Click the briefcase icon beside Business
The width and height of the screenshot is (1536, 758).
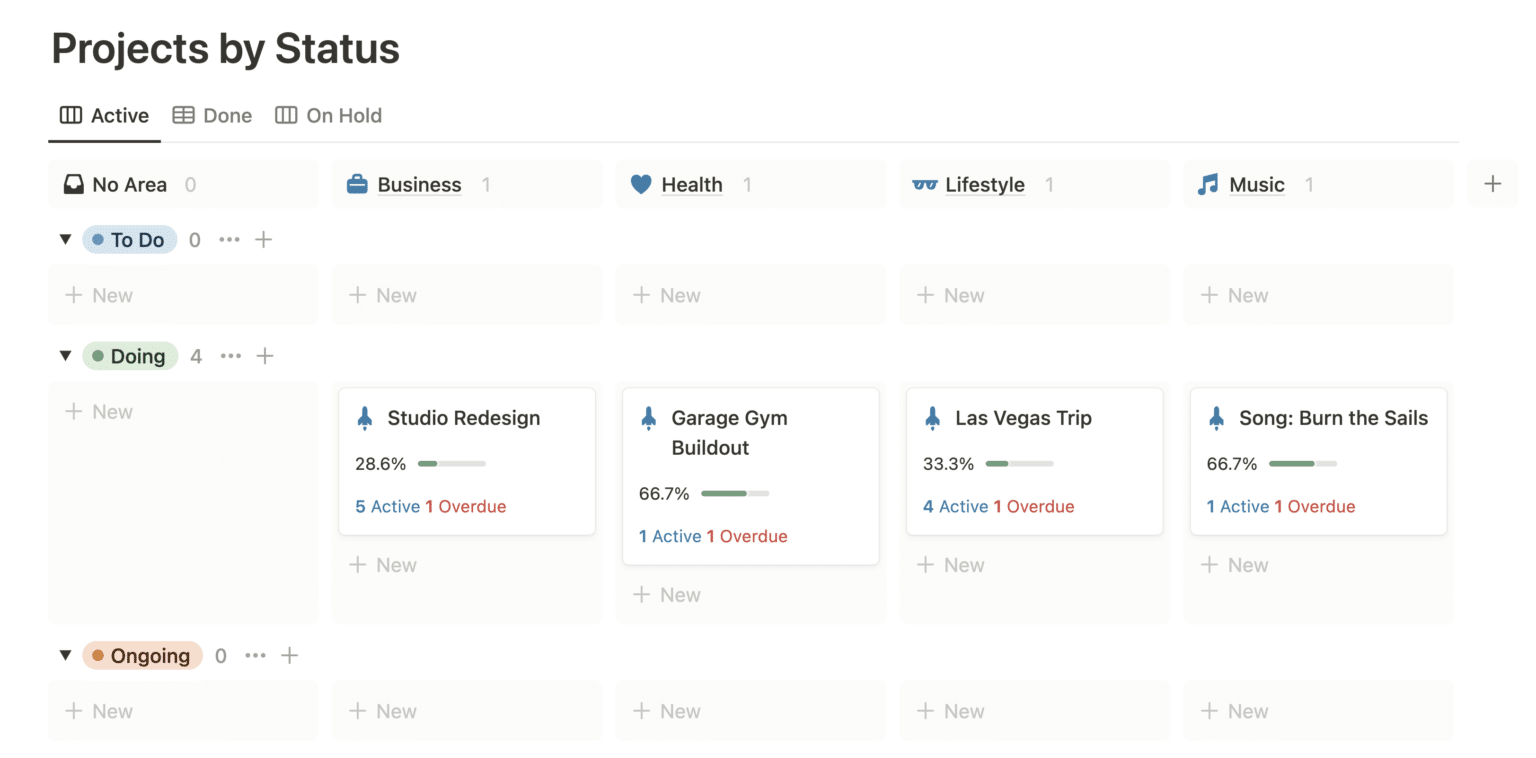point(357,184)
